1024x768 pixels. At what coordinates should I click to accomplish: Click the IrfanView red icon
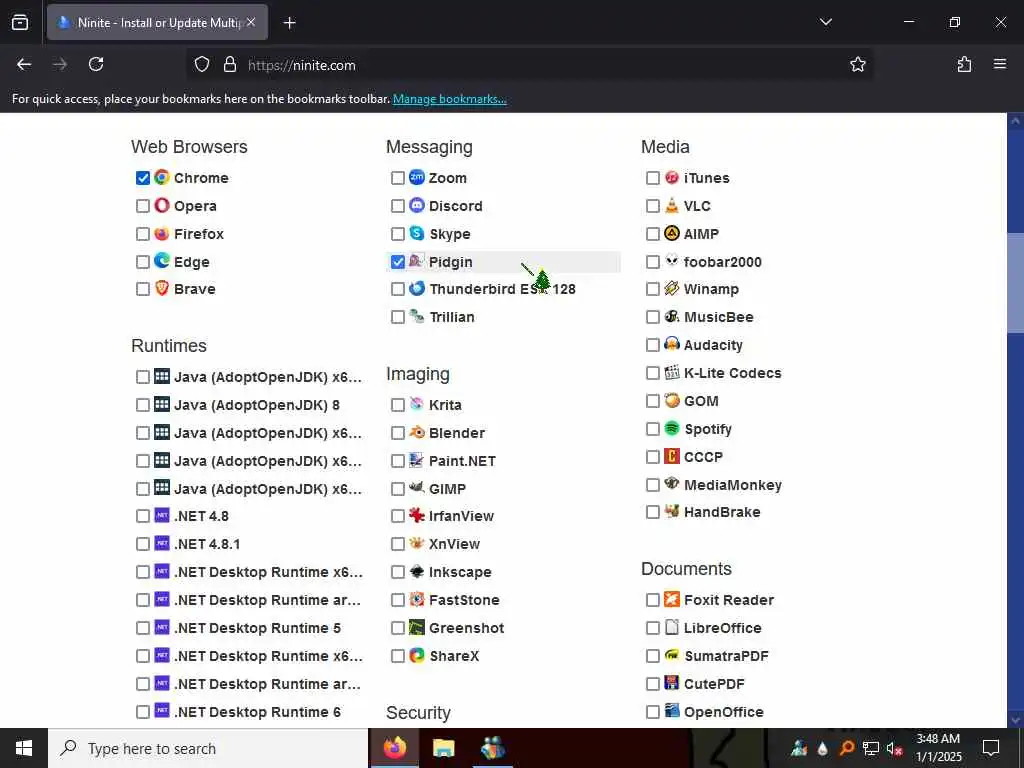coord(417,515)
